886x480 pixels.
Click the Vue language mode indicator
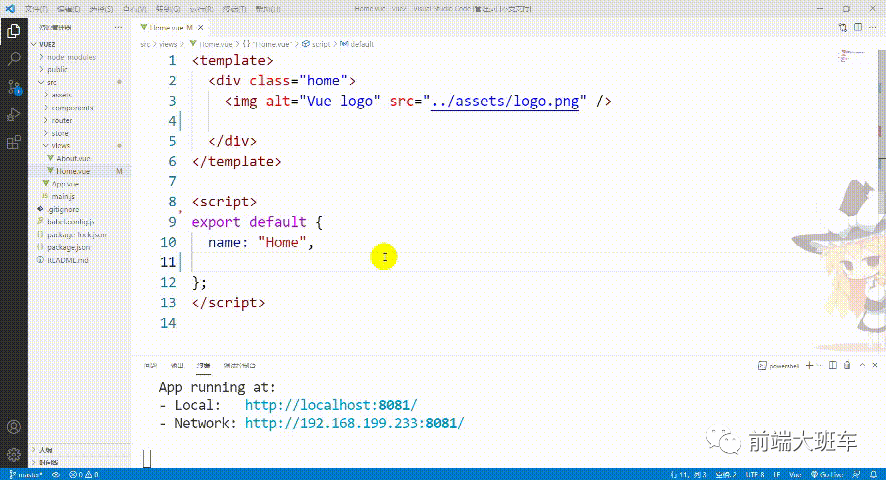[795, 474]
